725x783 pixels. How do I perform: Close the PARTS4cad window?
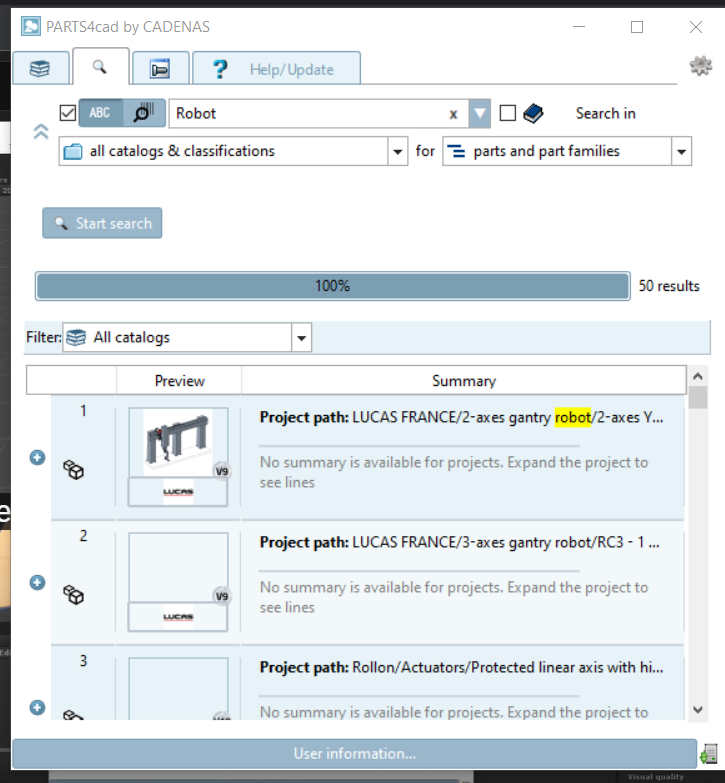(x=696, y=27)
